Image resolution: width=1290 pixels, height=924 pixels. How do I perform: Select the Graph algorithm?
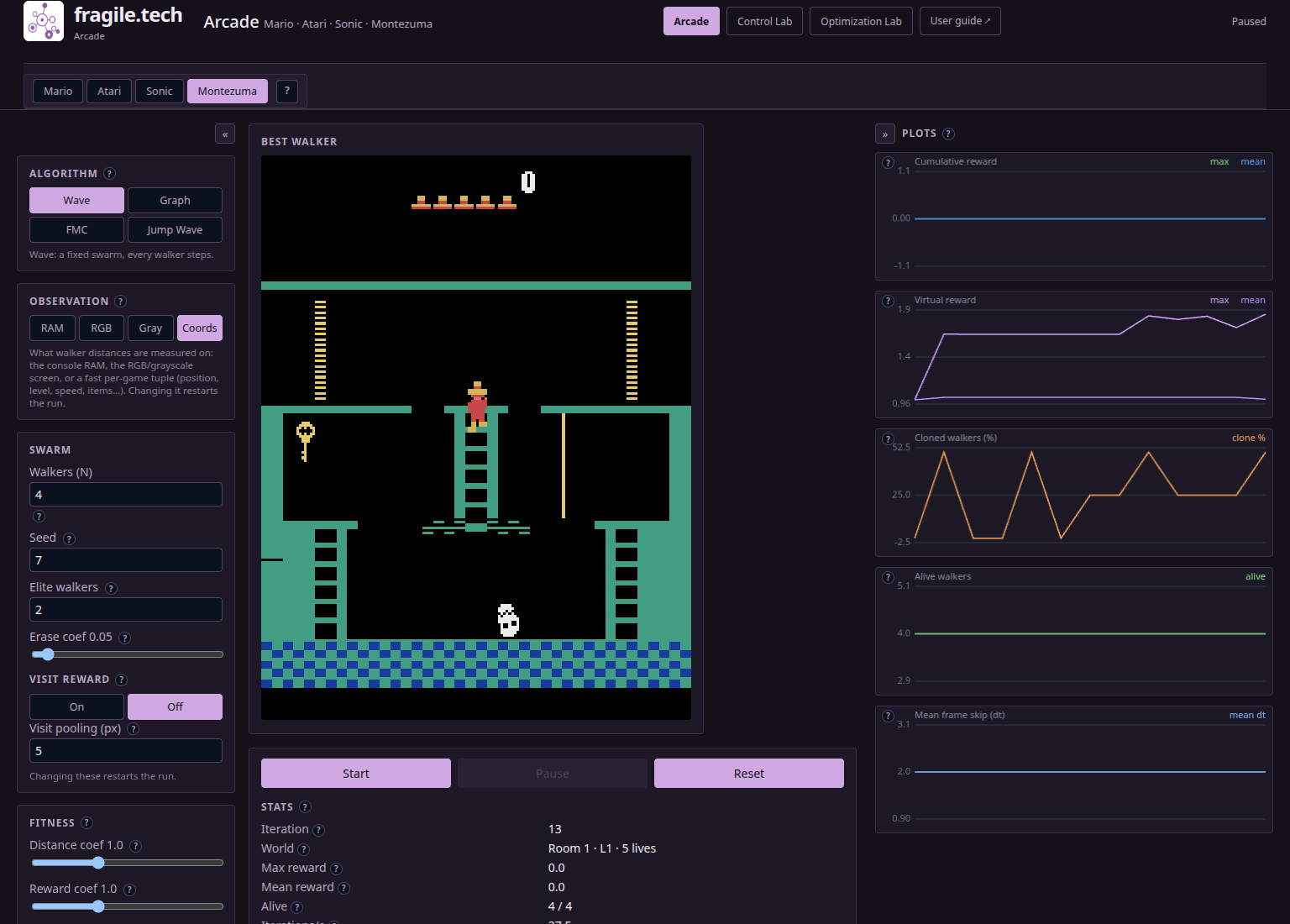(175, 201)
